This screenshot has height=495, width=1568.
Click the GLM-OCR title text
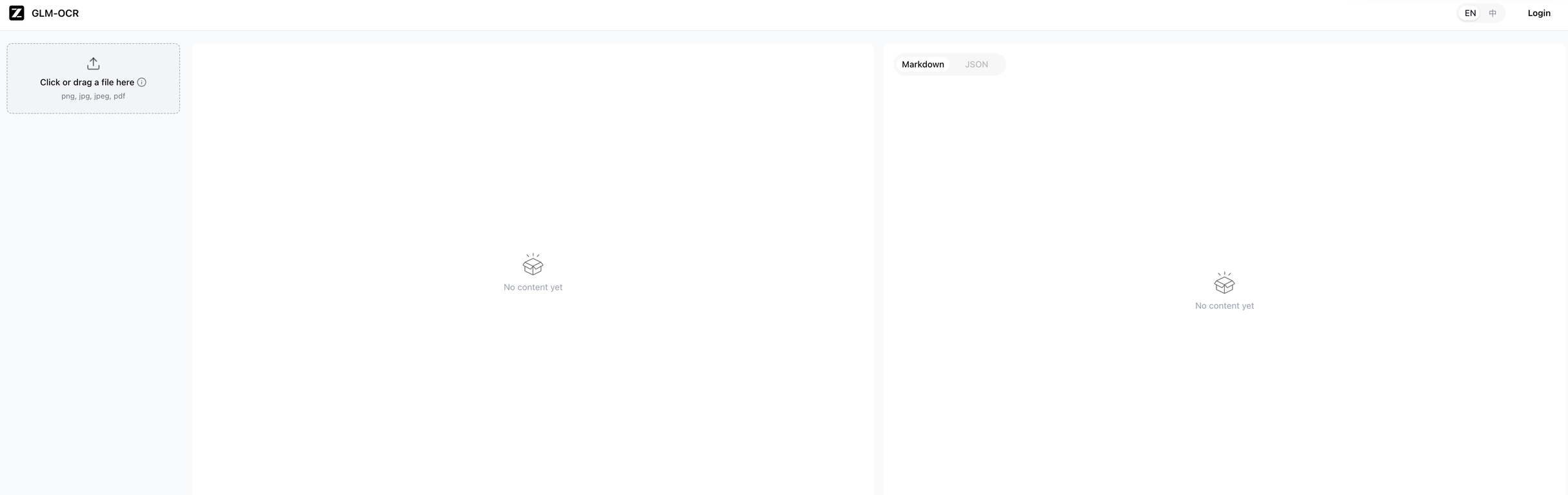pyautogui.click(x=55, y=14)
